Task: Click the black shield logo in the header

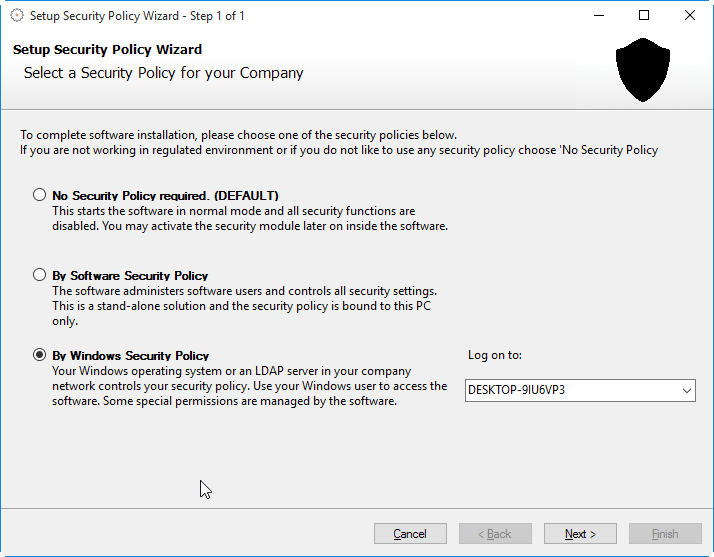Action: click(x=643, y=69)
